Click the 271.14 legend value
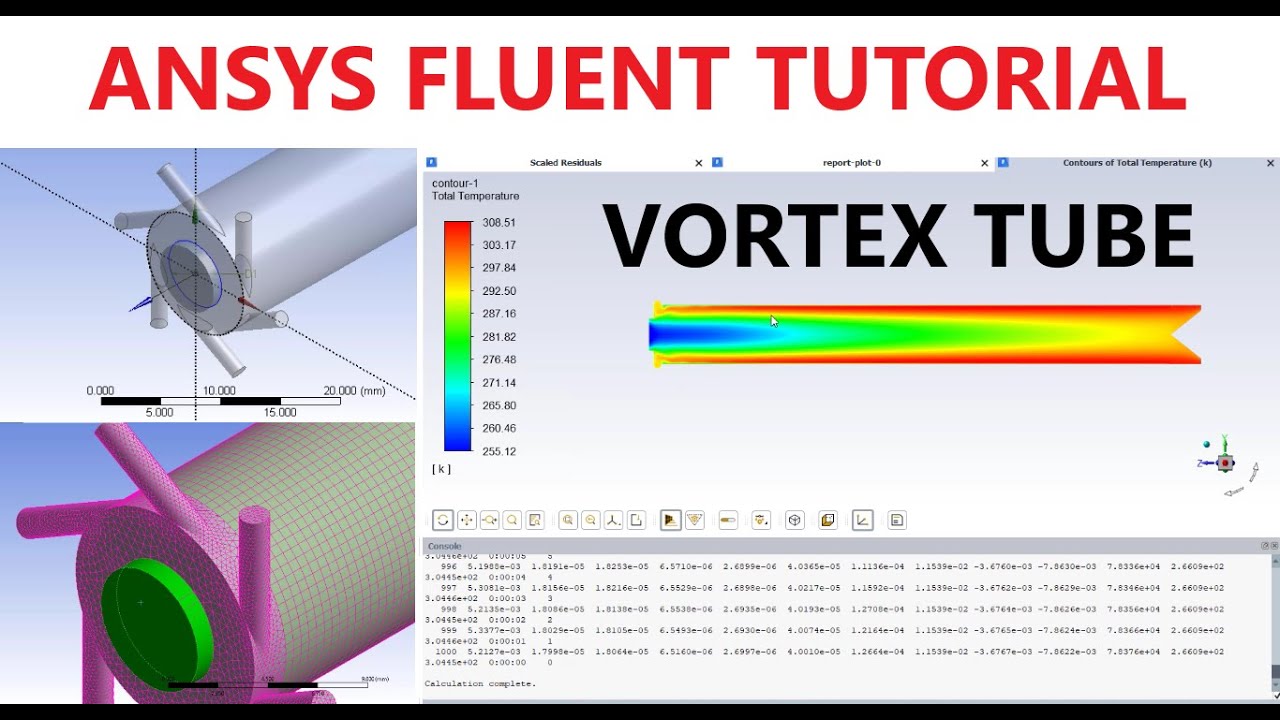Screen dimensions: 1280x720 499,383
